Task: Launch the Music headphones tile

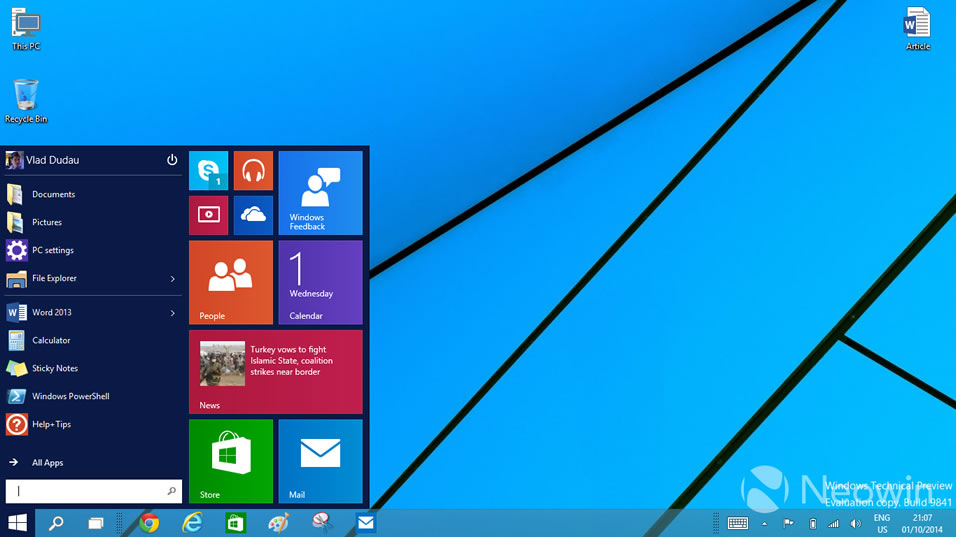Action: [x=253, y=171]
